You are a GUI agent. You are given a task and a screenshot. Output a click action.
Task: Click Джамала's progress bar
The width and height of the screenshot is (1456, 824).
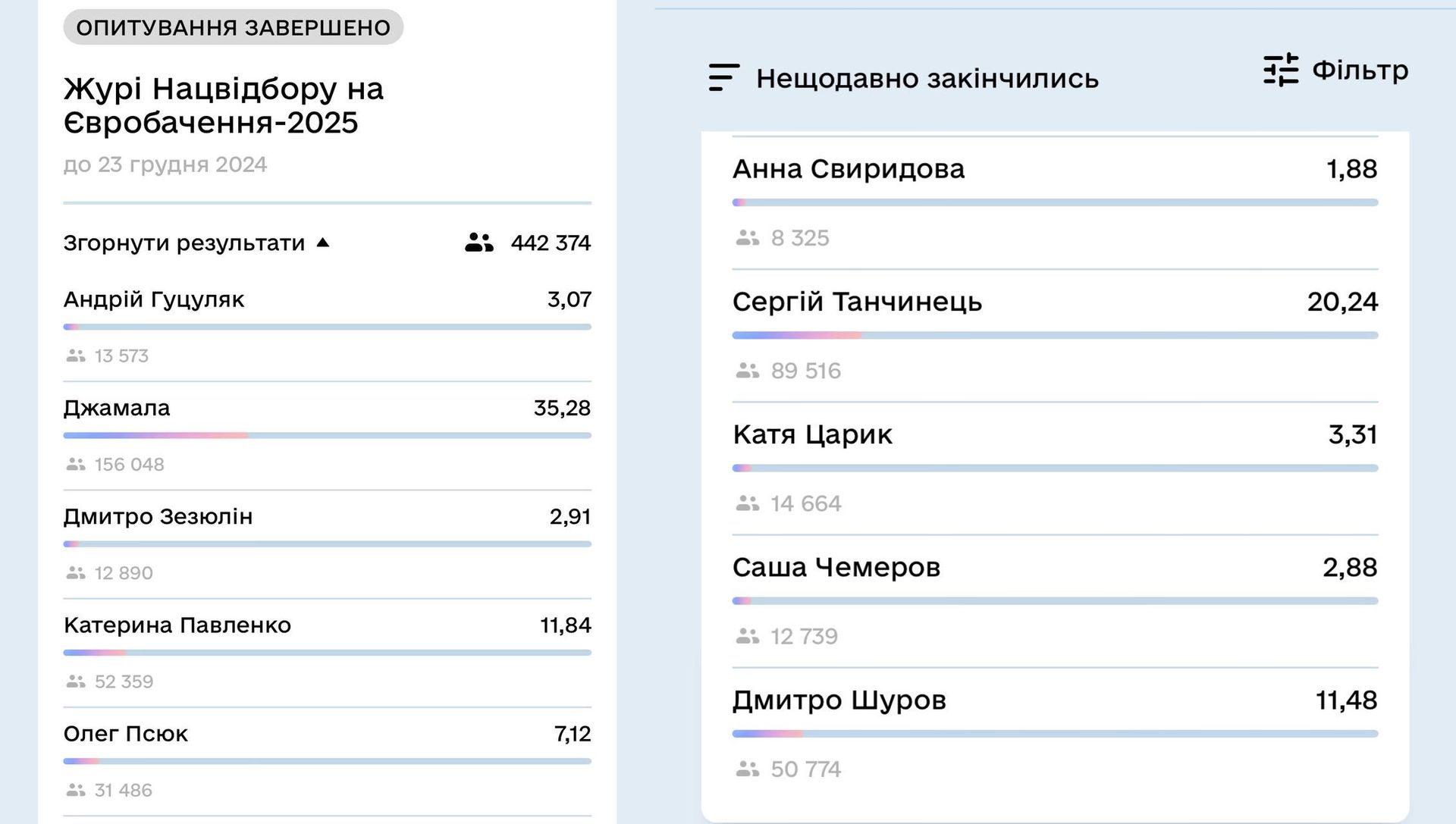(326, 435)
